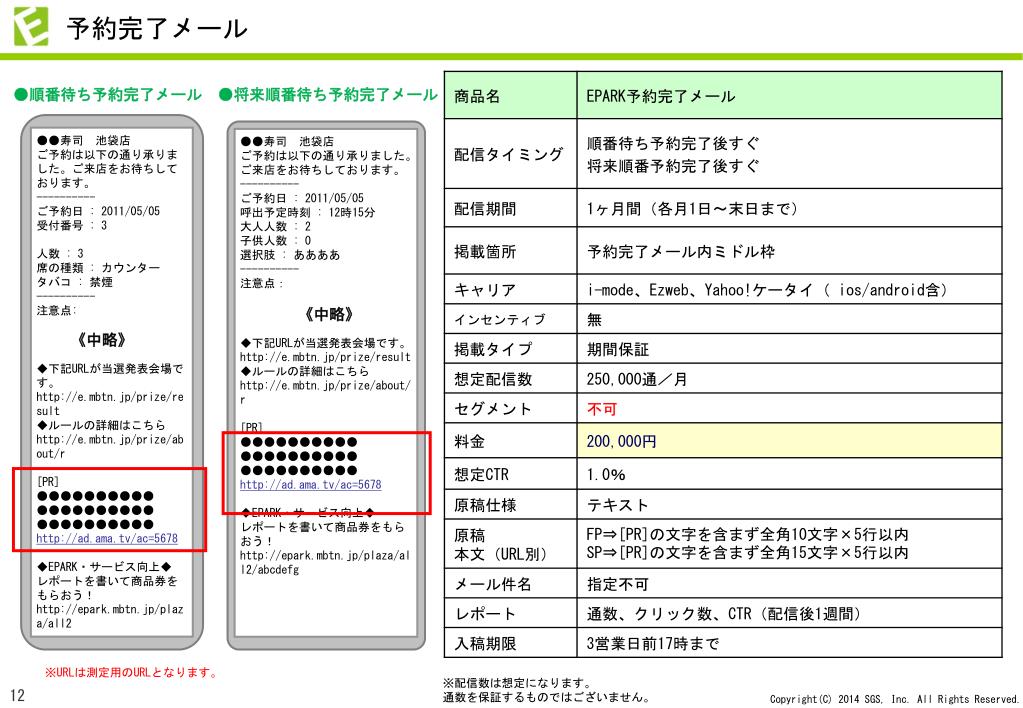The image size is (1023, 708).
Task: Select the セグメント label
Action: tap(493, 408)
